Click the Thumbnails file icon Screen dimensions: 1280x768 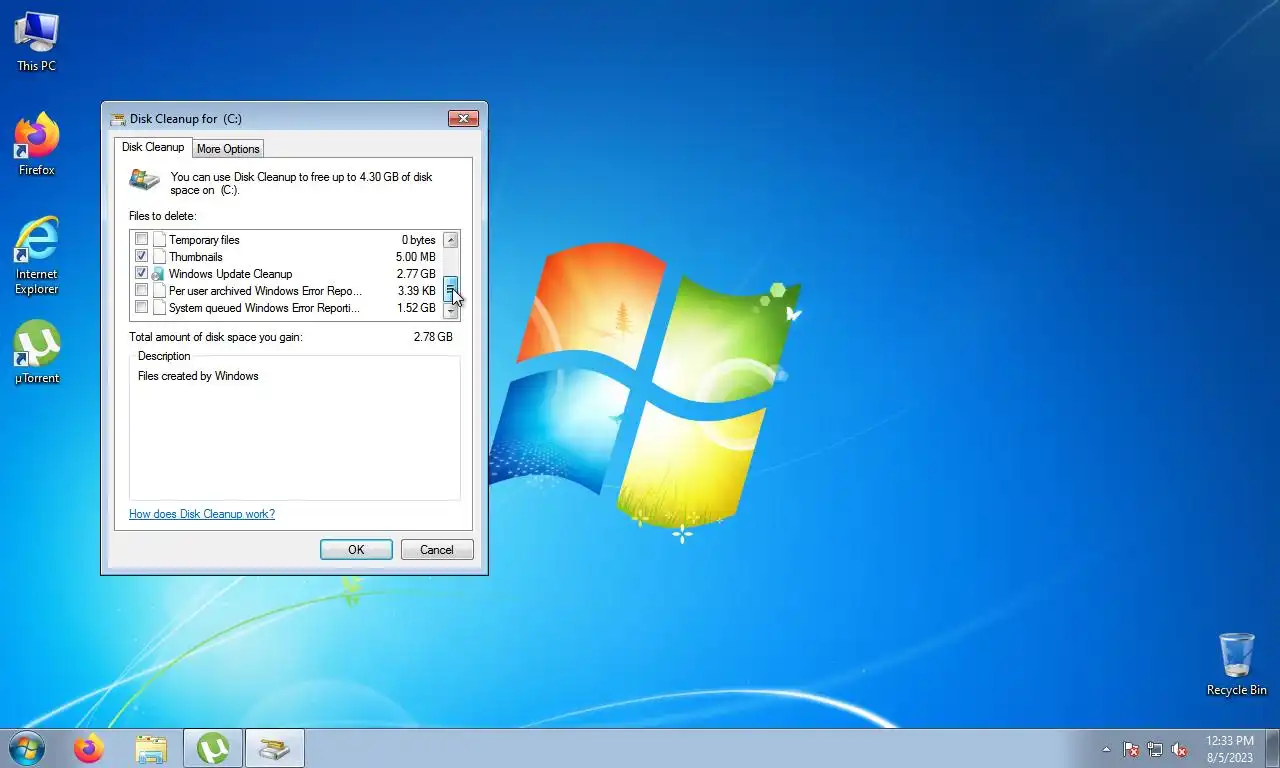click(x=158, y=257)
